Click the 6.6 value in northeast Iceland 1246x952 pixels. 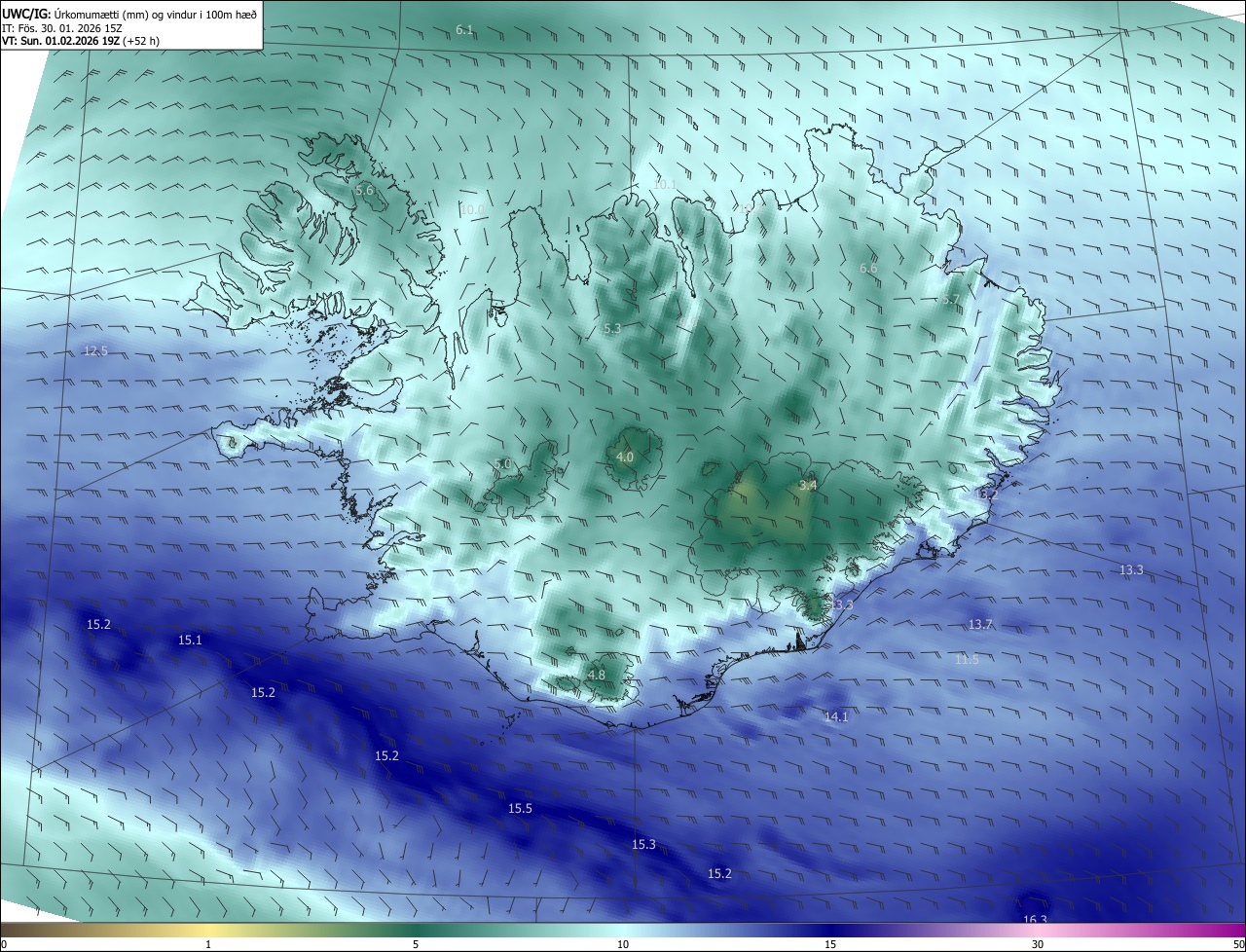tap(868, 269)
